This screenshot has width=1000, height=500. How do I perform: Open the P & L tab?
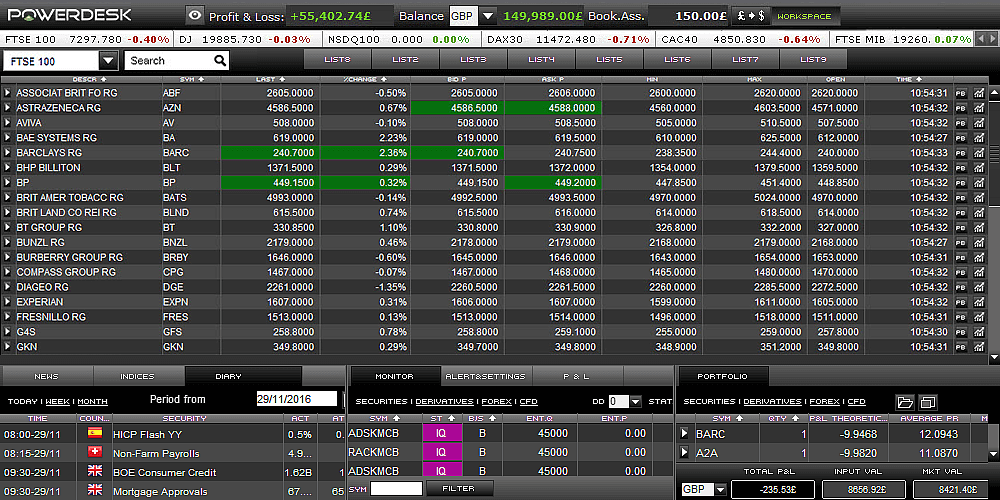pos(577,376)
